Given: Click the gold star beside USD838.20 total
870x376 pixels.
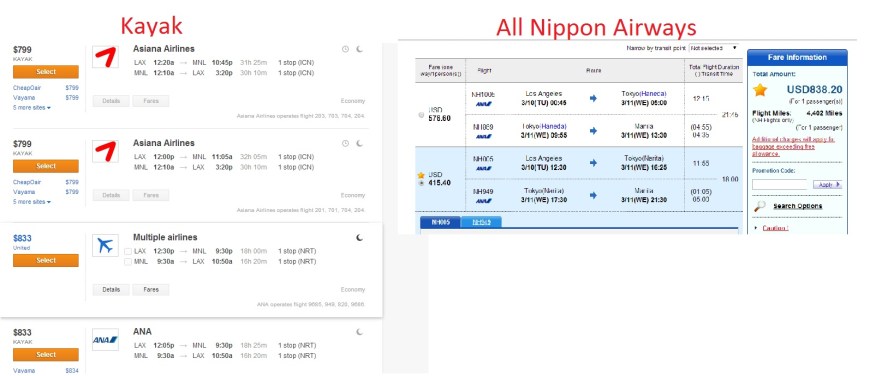Looking at the screenshot, I should pos(760,90).
